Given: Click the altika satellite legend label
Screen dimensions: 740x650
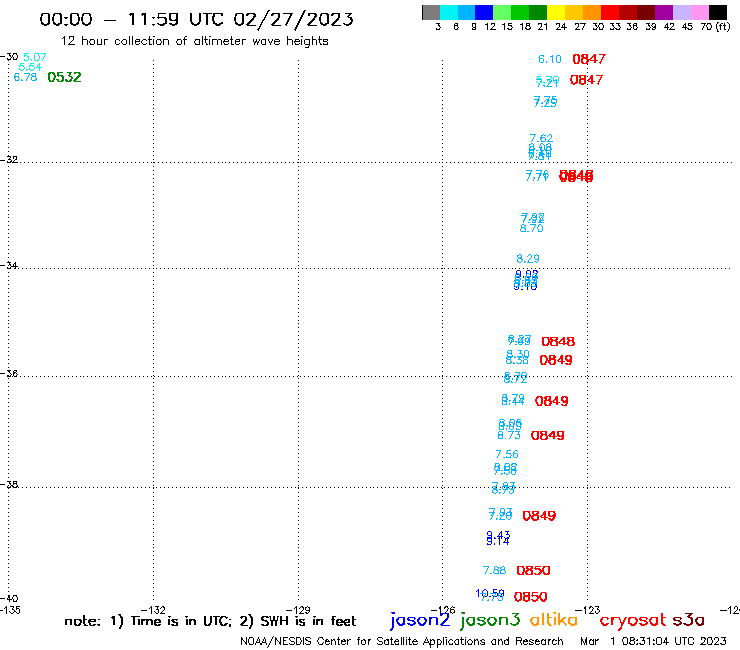Looking at the screenshot, I should pyautogui.click(x=554, y=619).
